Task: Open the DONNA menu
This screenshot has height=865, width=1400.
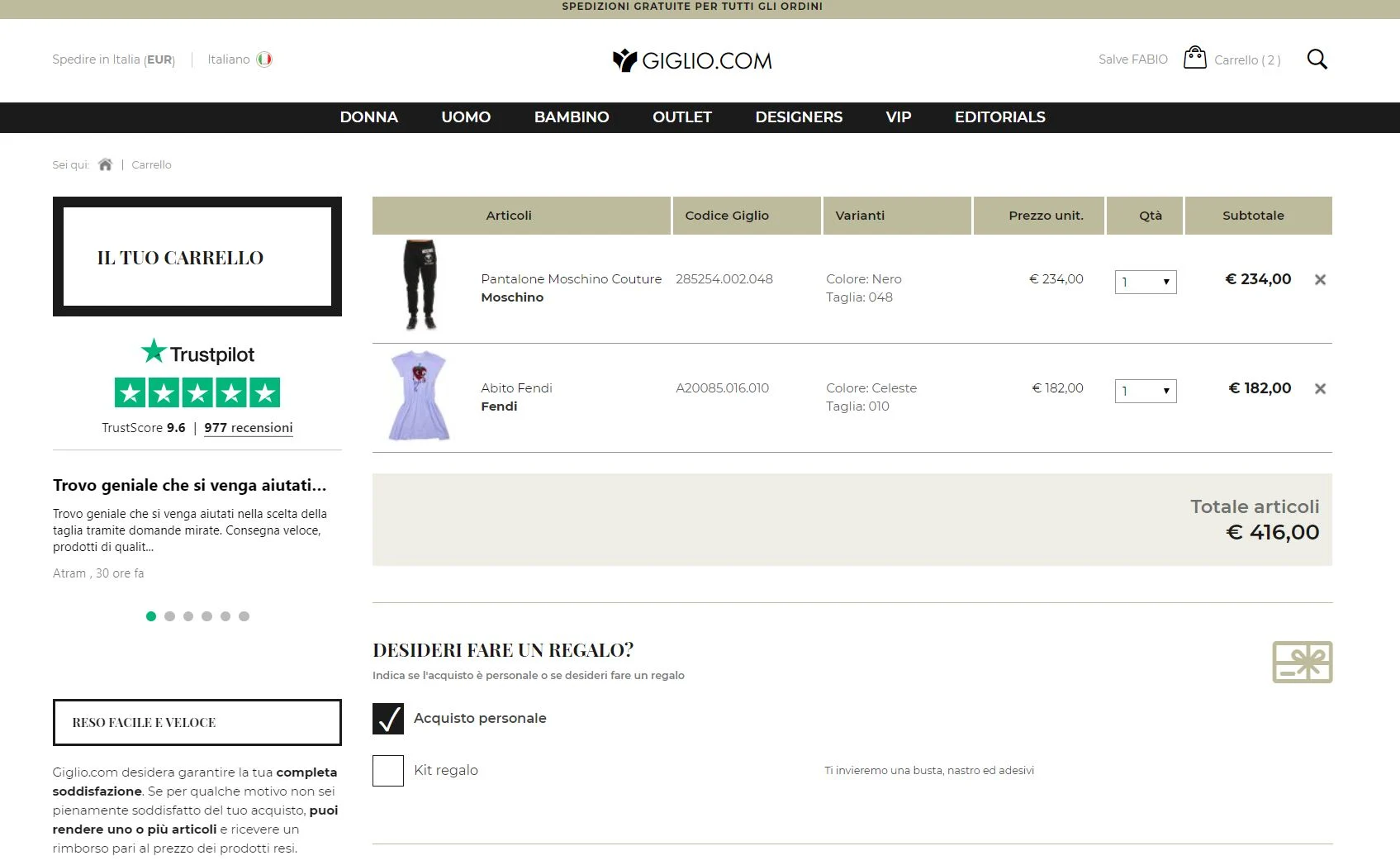Action: (x=369, y=117)
